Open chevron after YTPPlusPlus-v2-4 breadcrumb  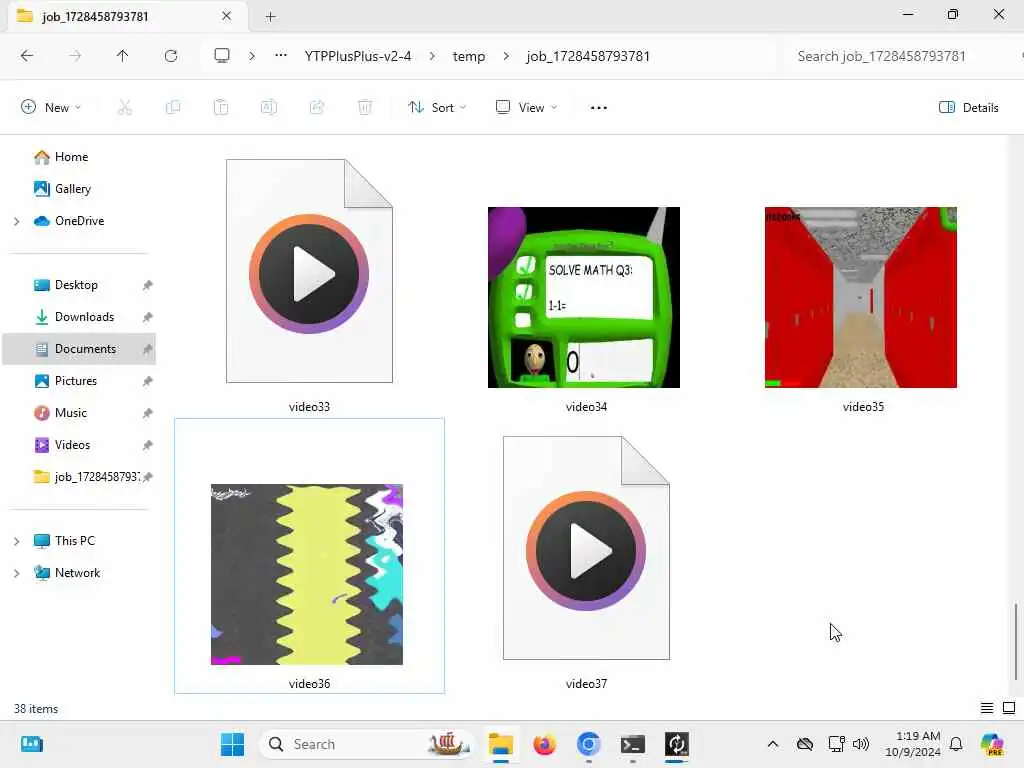[432, 56]
